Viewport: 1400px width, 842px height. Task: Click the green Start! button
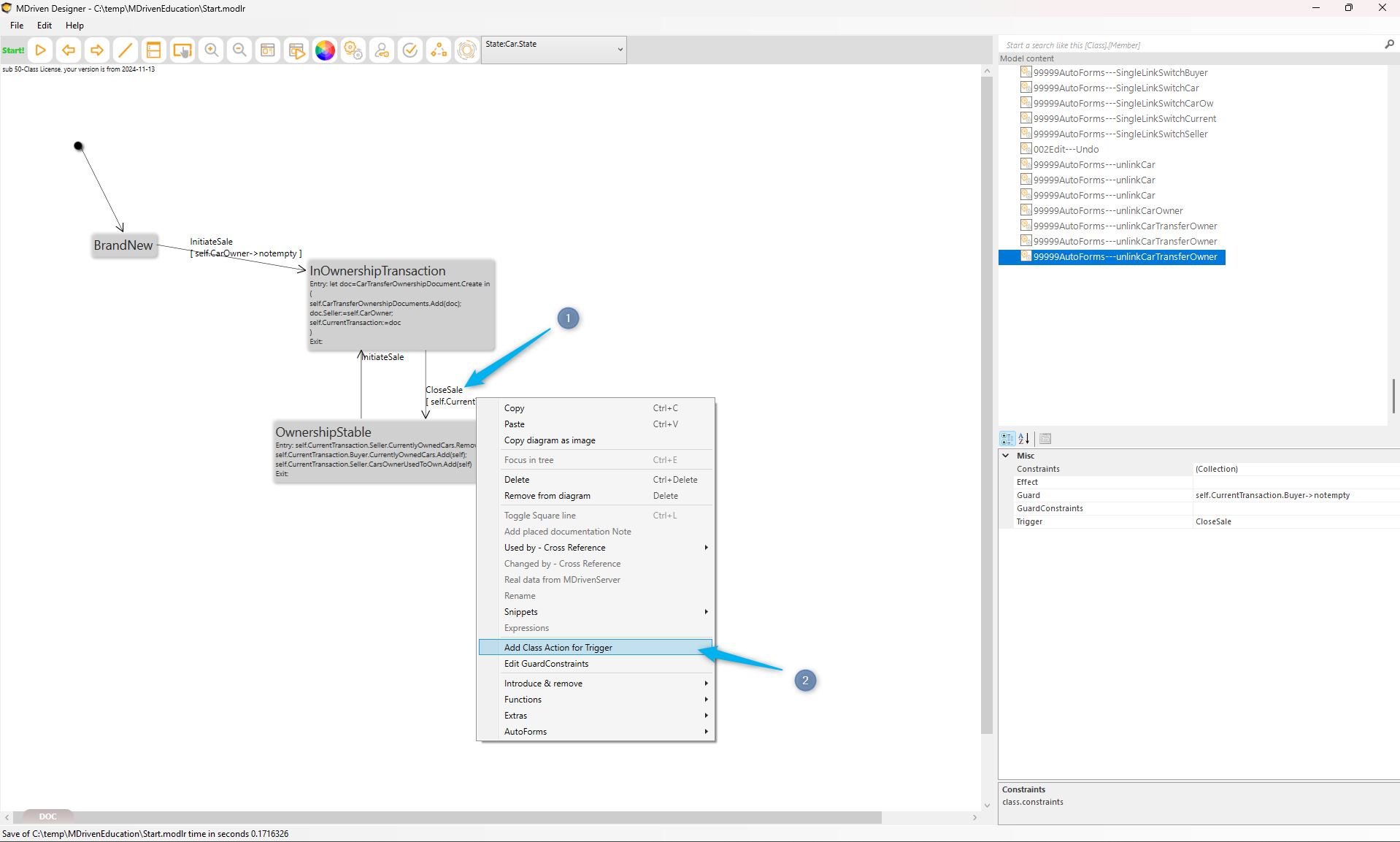(x=13, y=50)
